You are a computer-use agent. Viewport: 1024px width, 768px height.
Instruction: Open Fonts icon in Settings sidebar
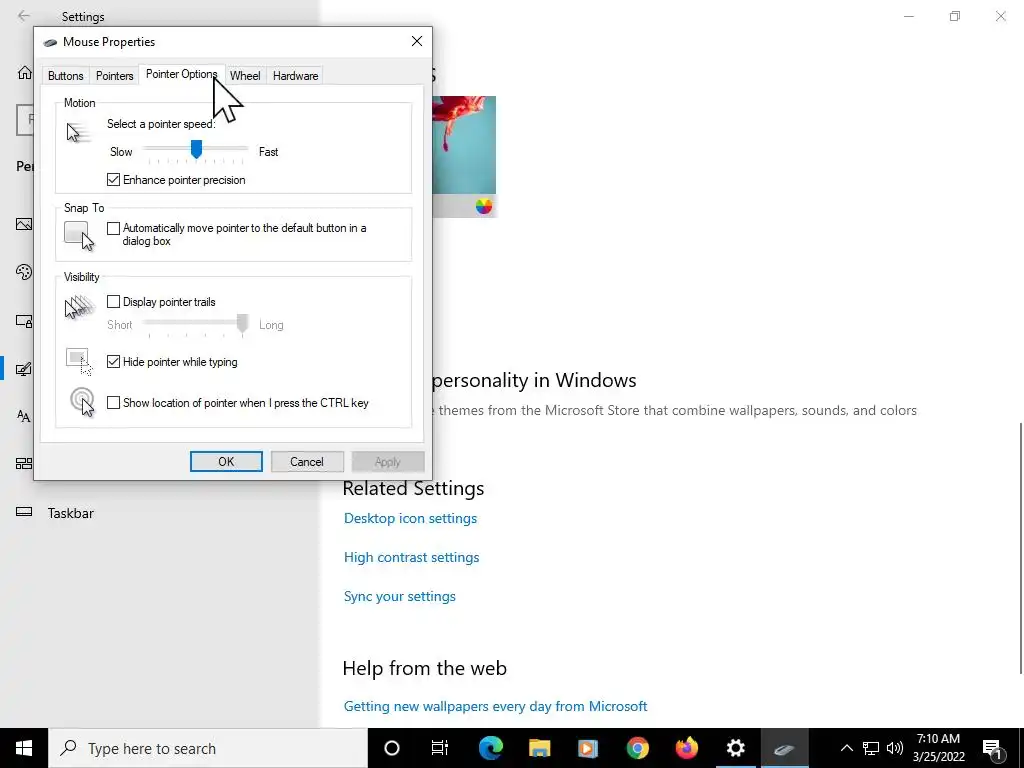[x=24, y=416]
